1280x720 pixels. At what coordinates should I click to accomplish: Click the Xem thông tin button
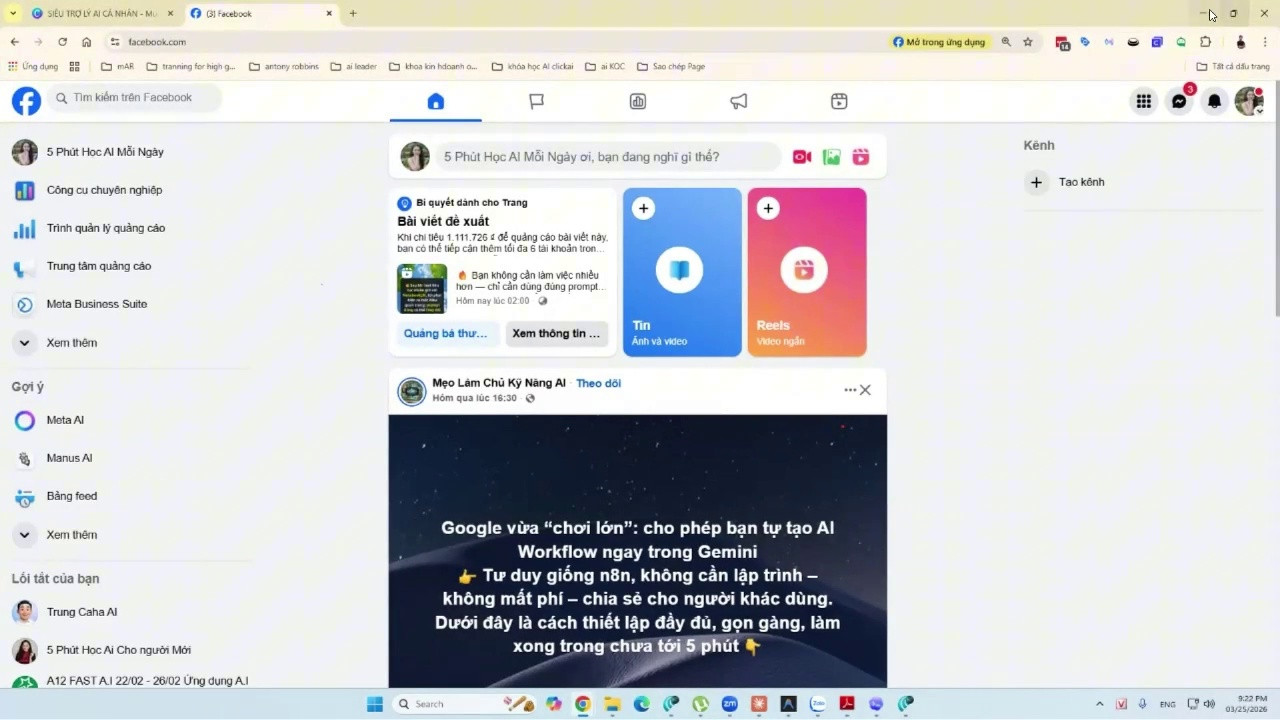pyautogui.click(x=556, y=333)
